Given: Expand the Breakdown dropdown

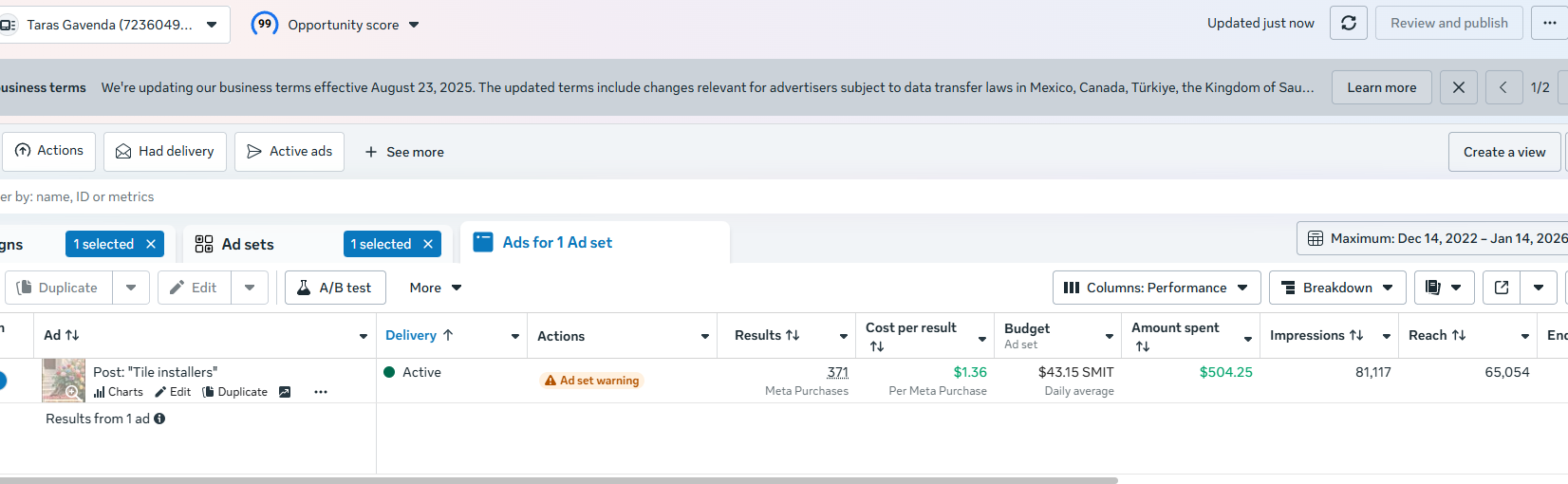Looking at the screenshot, I should click(1336, 288).
